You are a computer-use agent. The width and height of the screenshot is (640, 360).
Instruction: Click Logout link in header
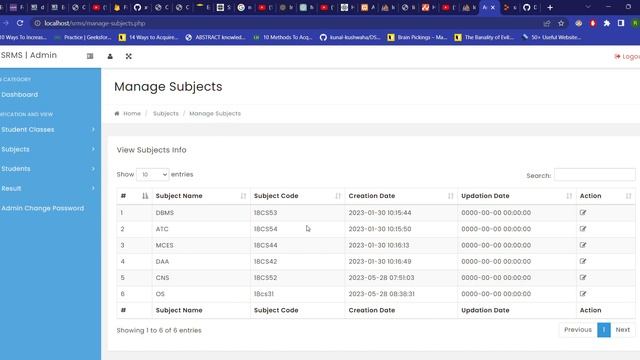pyautogui.click(x=627, y=56)
